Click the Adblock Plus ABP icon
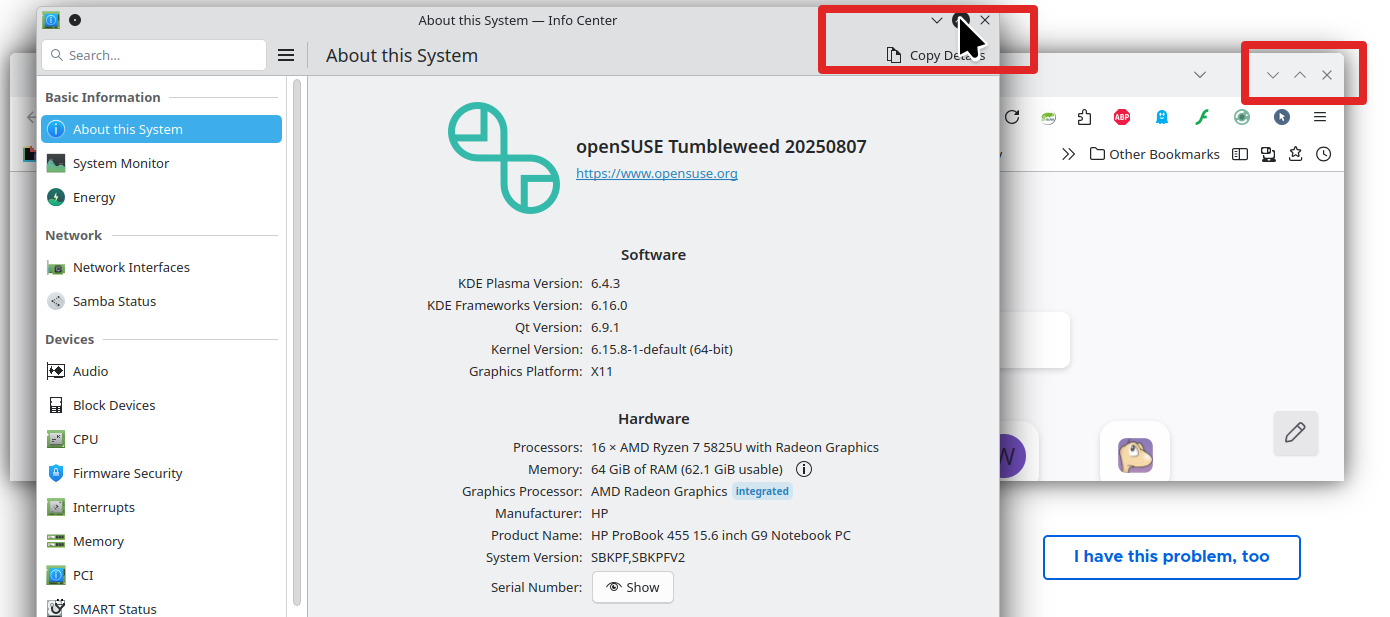This screenshot has width=1390, height=617. 1122,117
